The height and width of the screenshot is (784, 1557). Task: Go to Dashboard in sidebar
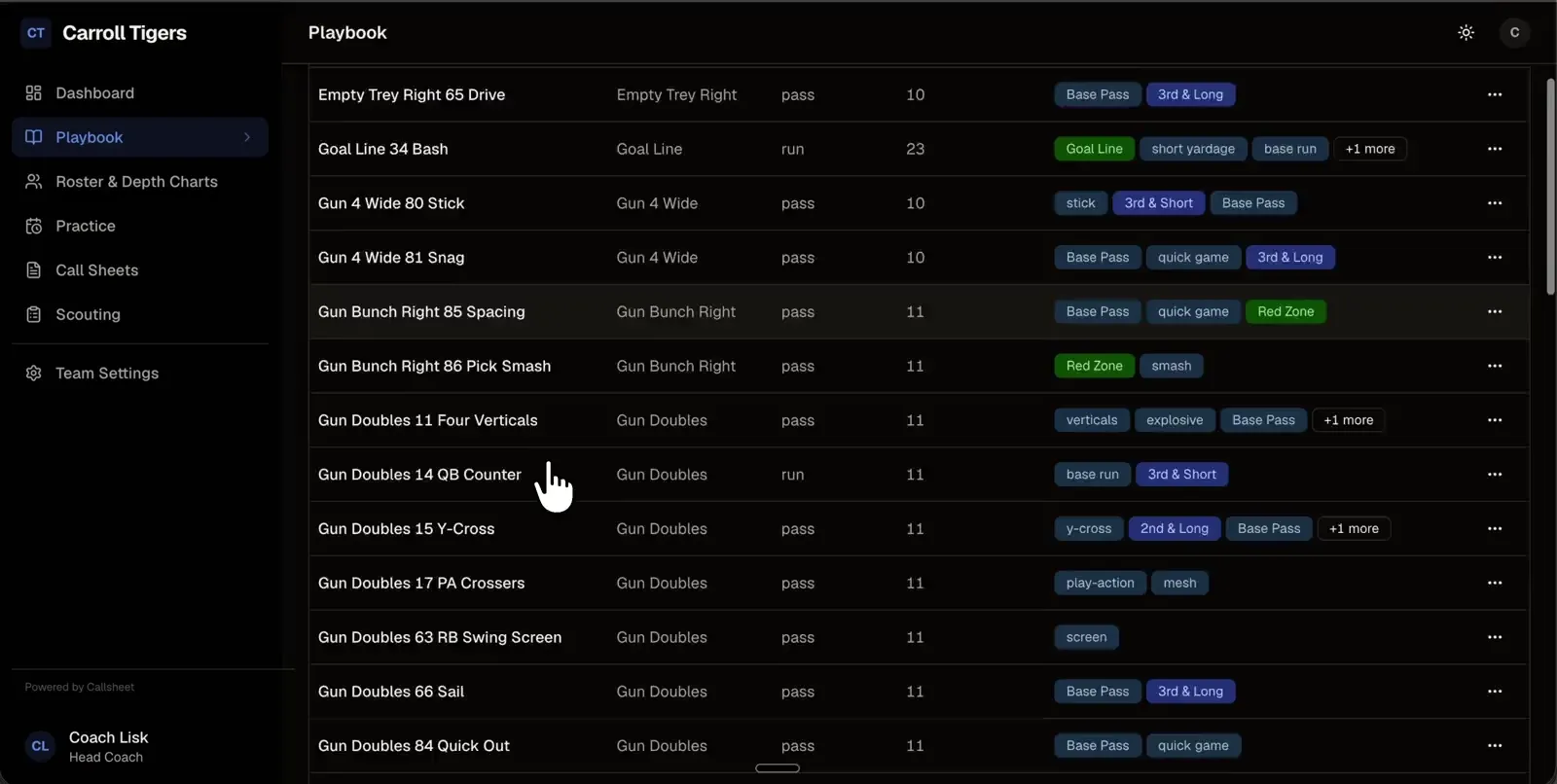140,93
